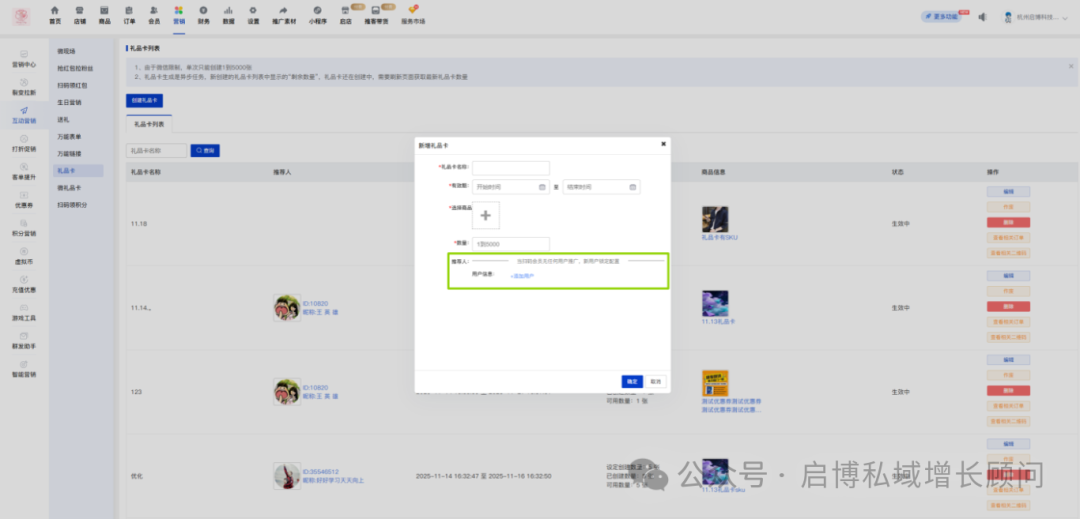The image size is (1080, 519).
Task: Click the 数量 input field
Action: (510, 244)
